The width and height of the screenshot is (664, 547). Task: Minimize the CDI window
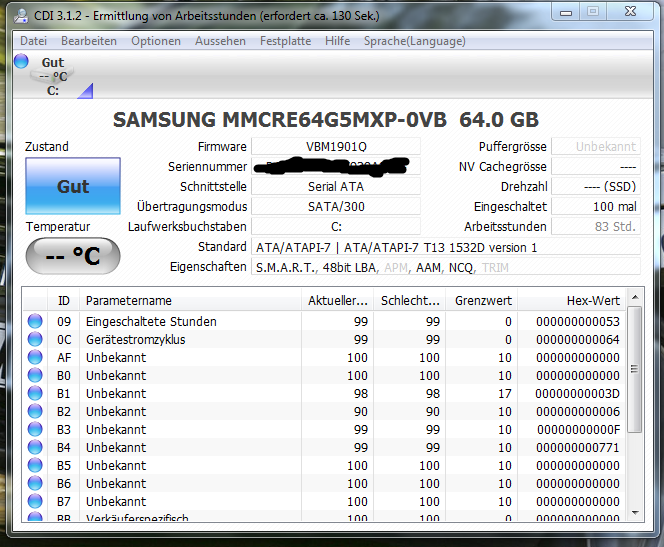coord(566,12)
